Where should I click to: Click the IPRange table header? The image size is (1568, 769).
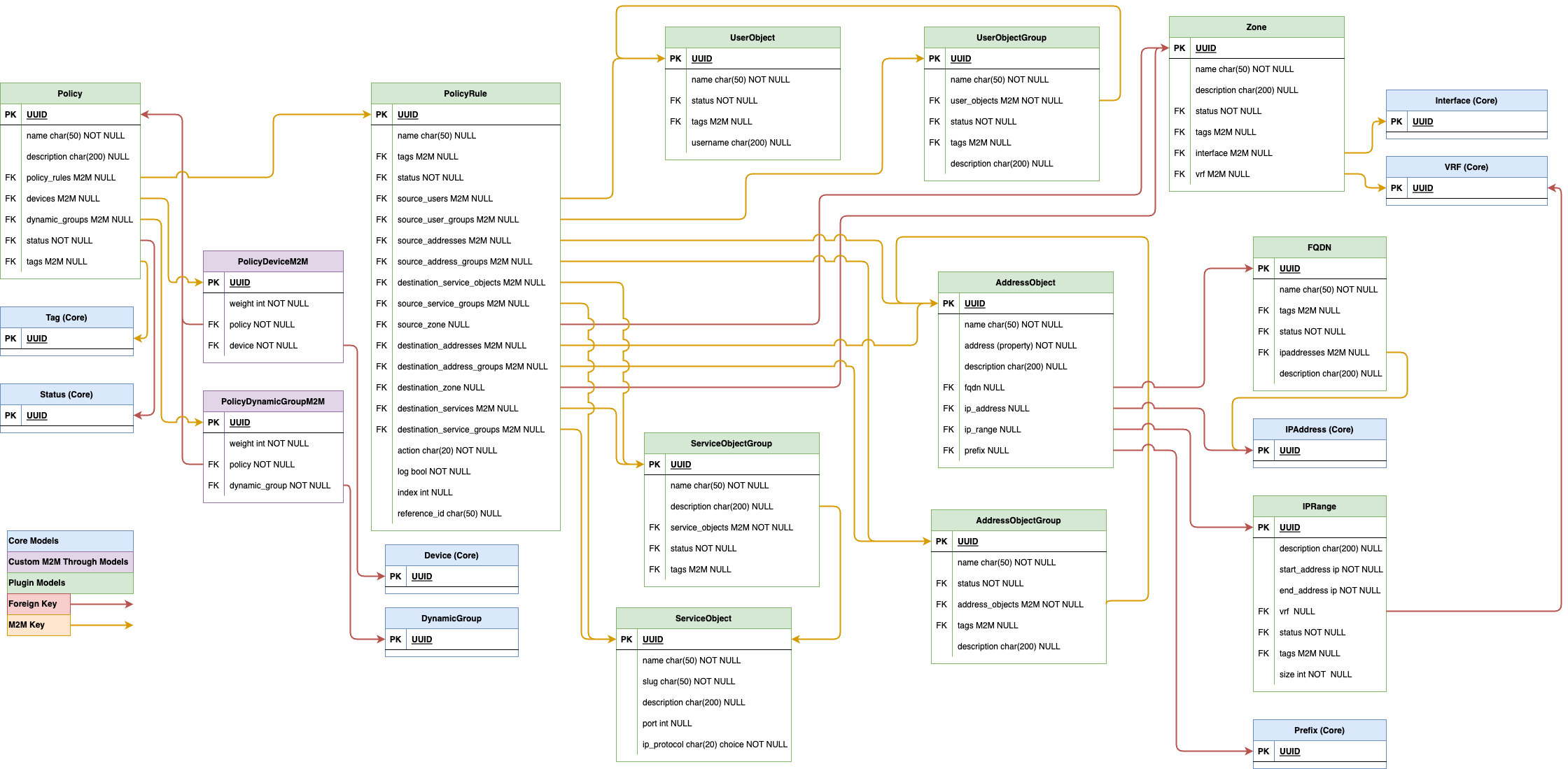coord(1319,507)
